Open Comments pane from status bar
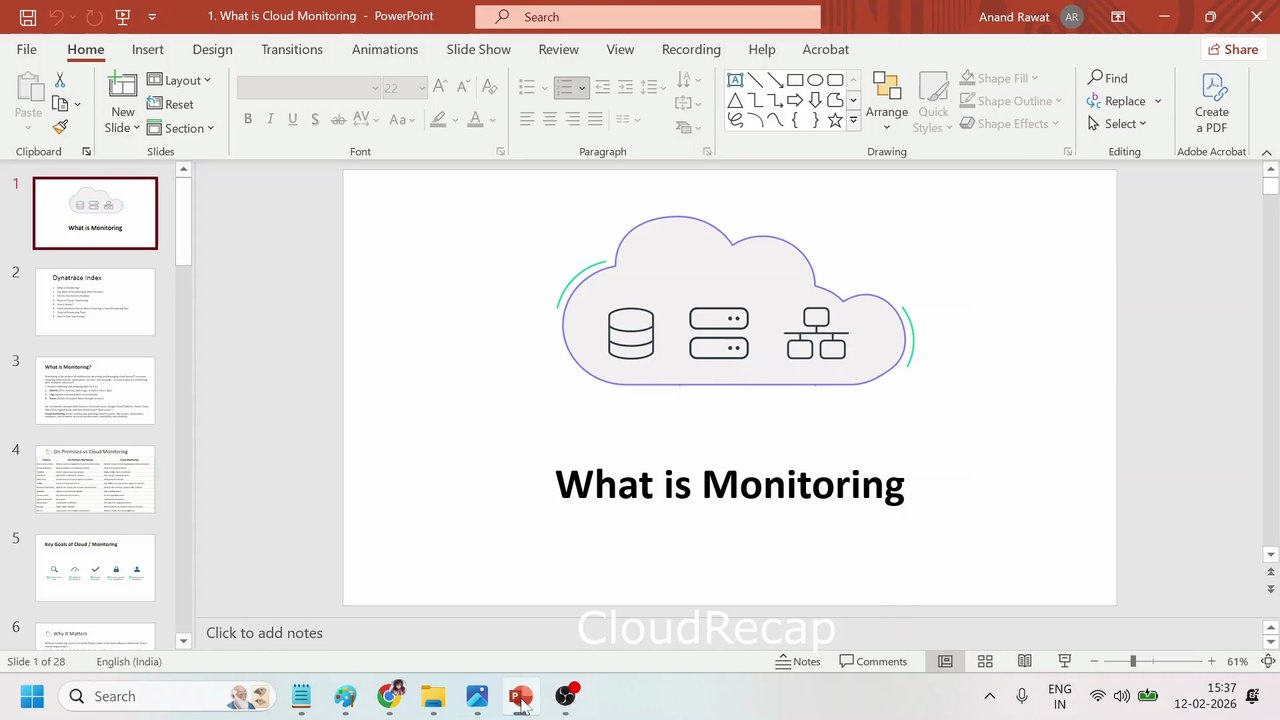Viewport: 1280px width, 720px height. (873, 661)
